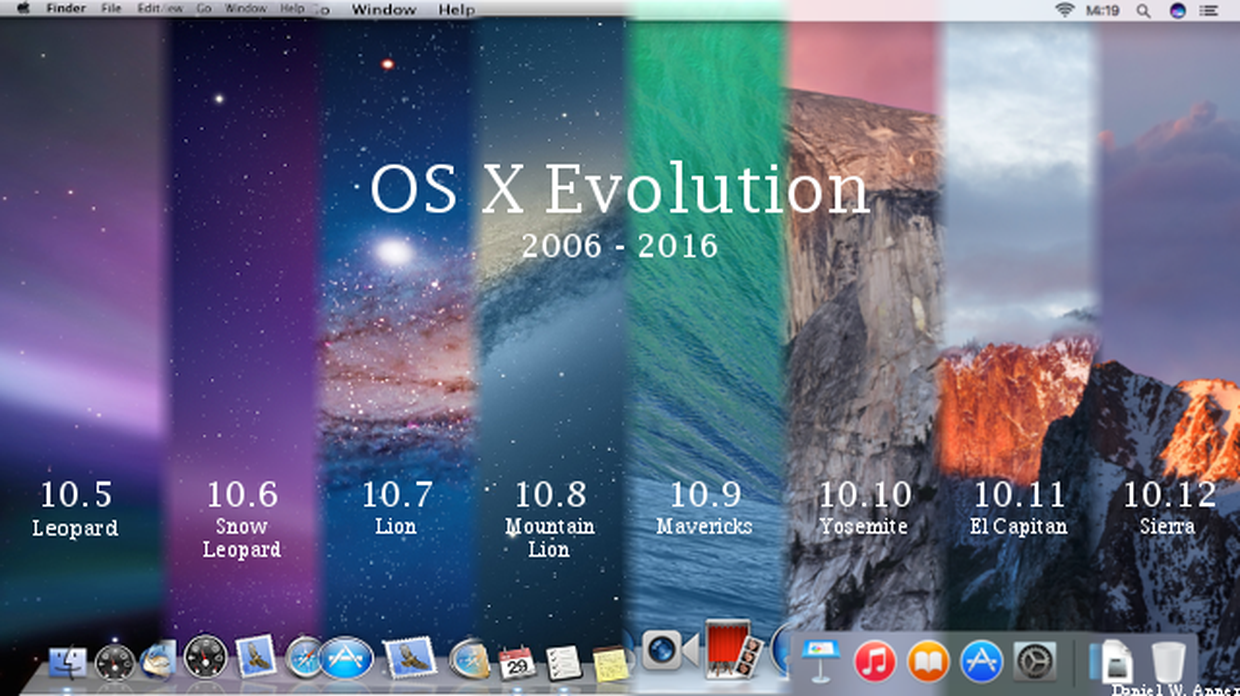1240x696 pixels.
Task: Open the Calendar icon showing 29
Action: click(x=517, y=662)
